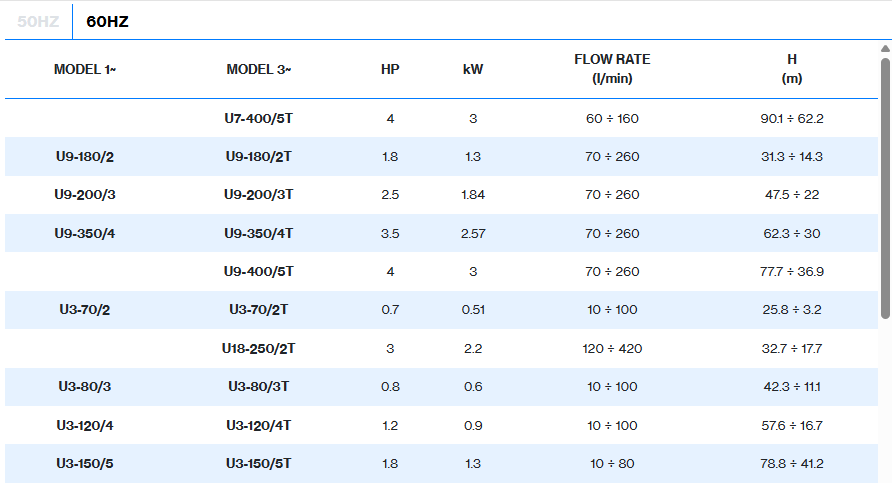This screenshot has width=892, height=483.
Task: Click the MODEL 3~ column header
Action: pyautogui.click(x=259, y=69)
